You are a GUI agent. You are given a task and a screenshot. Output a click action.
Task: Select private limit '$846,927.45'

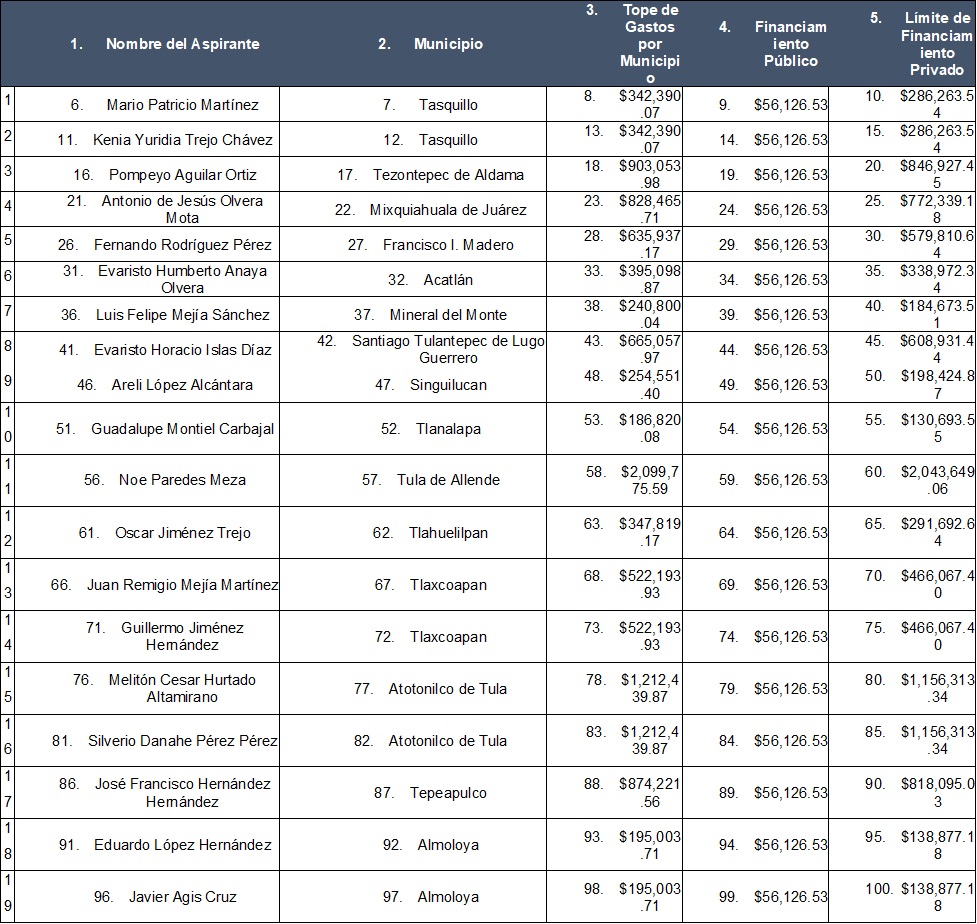pos(937,174)
